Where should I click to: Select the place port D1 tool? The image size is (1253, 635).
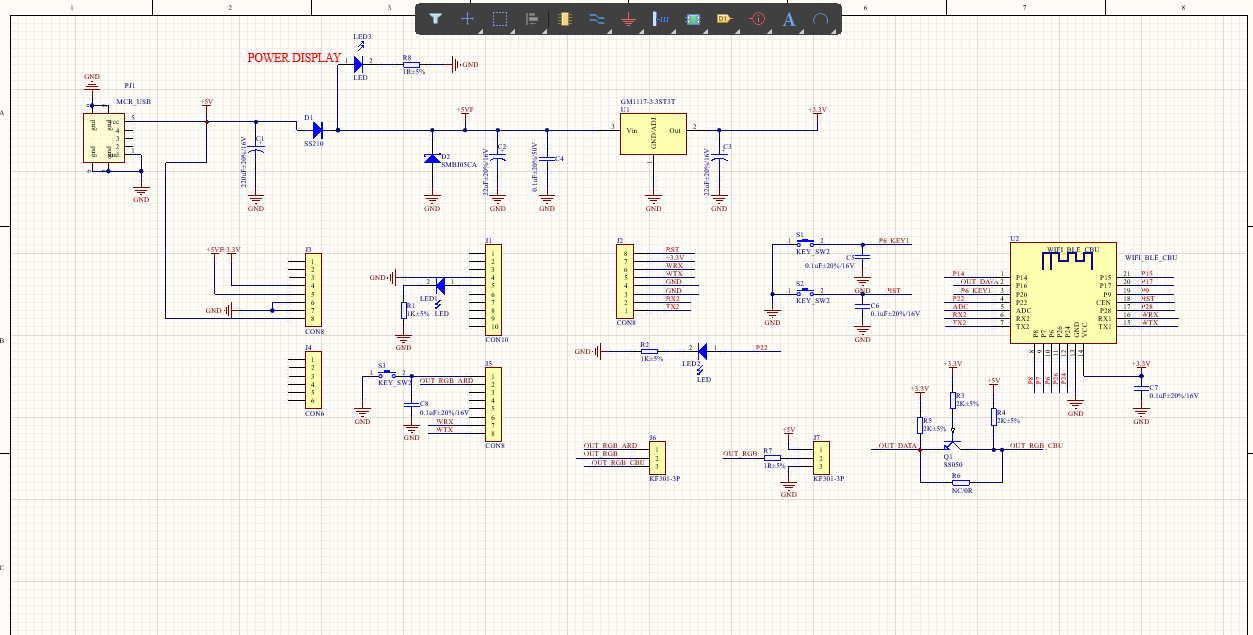[724, 18]
